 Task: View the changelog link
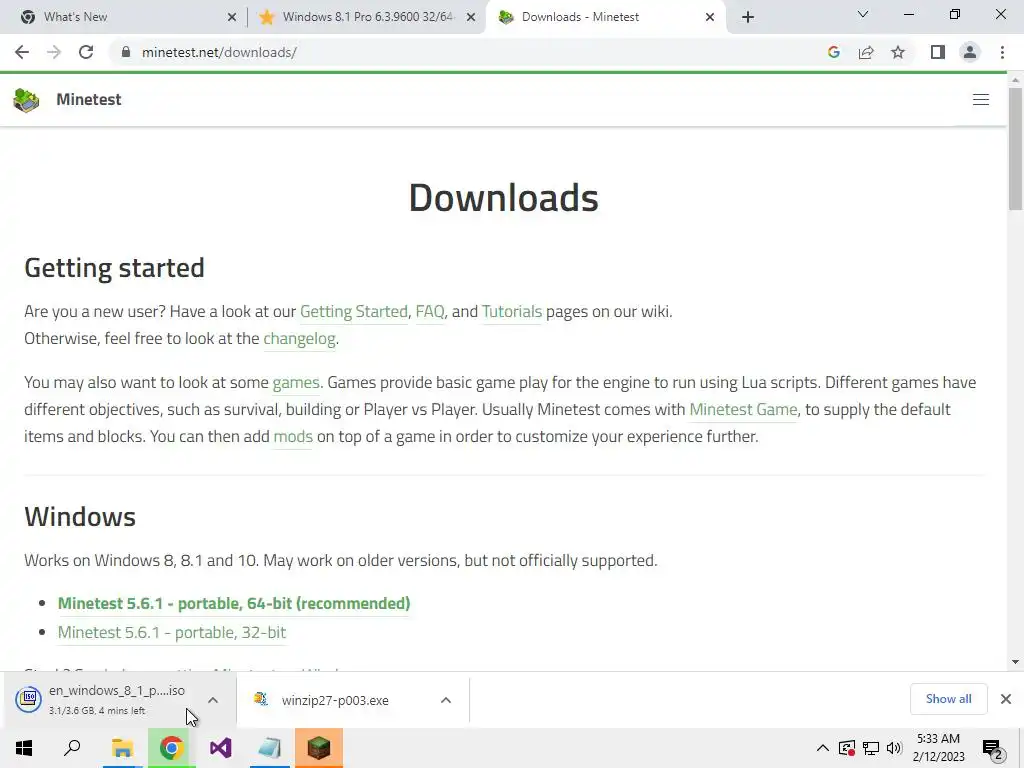[299, 338]
